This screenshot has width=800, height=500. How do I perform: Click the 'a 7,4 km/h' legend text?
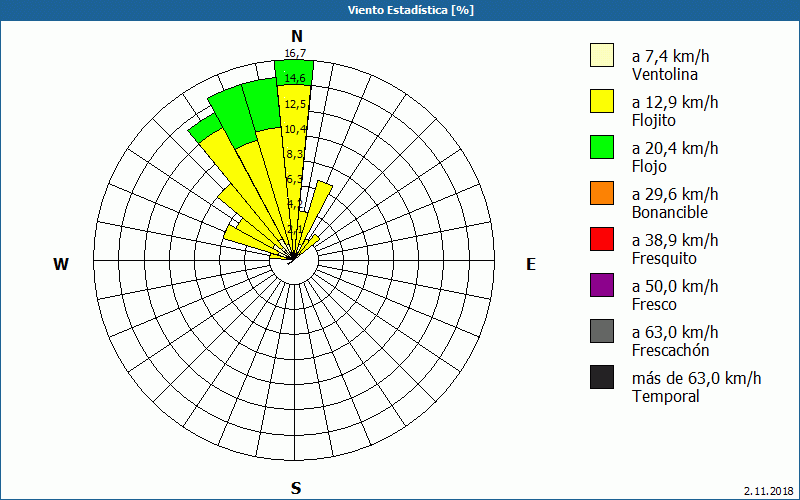[x=670, y=56]
